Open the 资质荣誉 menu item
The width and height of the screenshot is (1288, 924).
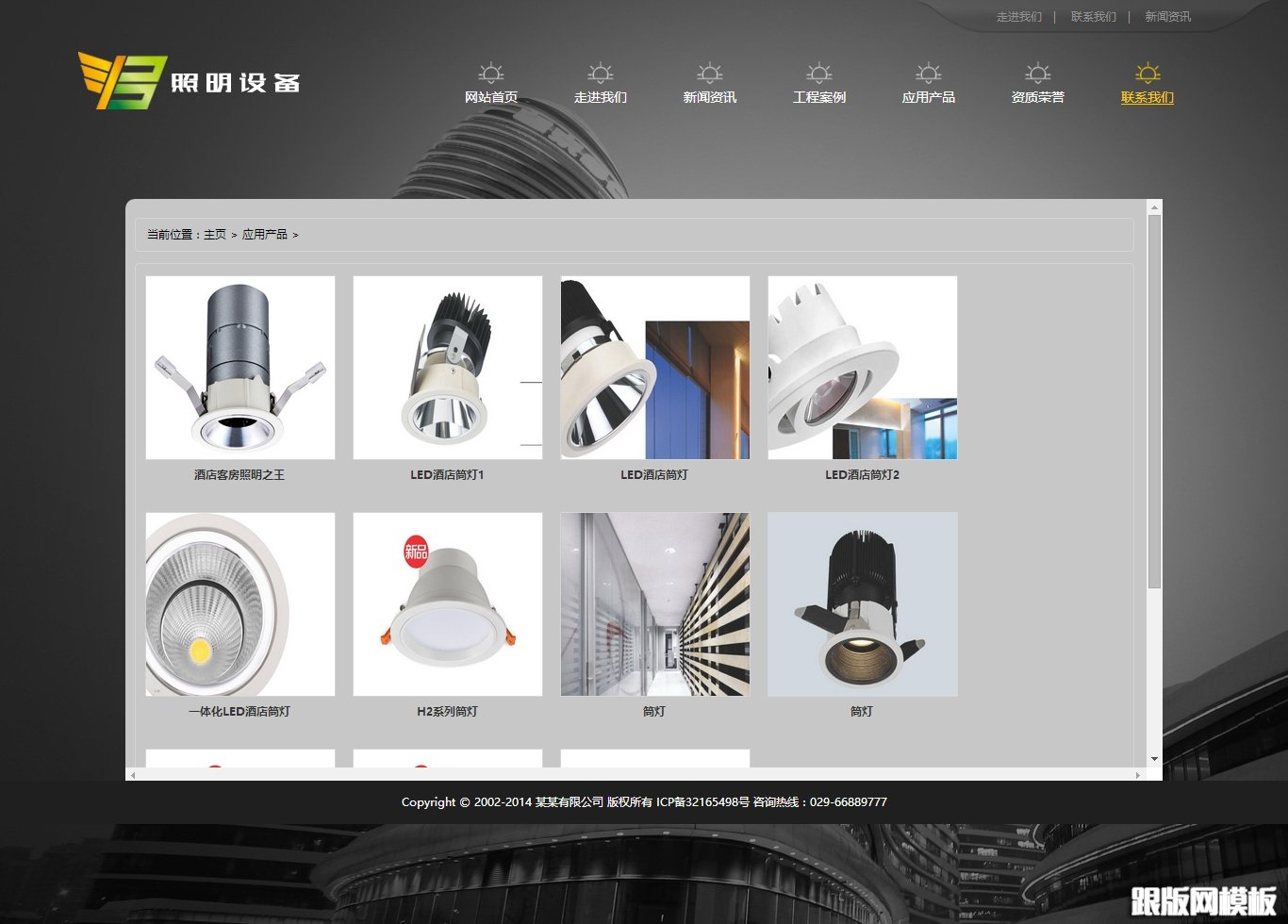coord(1038,97)
